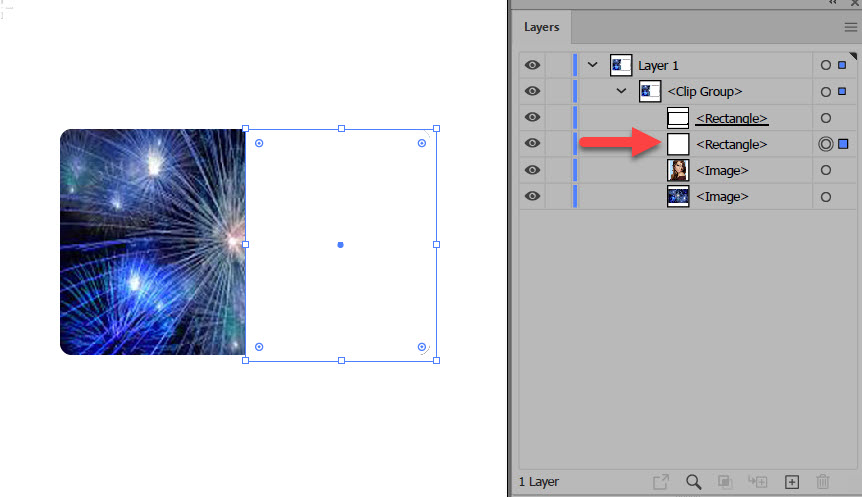Click the Create New Layer plus icon
Image resolution: width=862 pixels, height=497 pixels.
click(792, 482)
